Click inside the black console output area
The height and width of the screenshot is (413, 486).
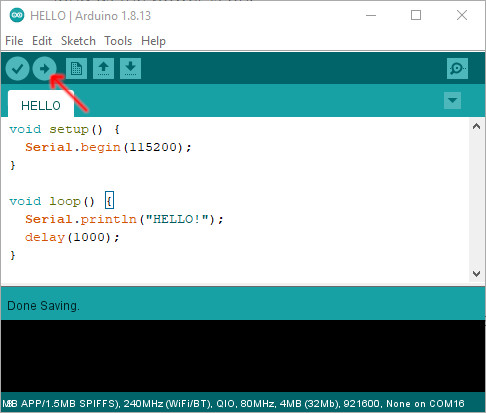click(x=243, y=356)
